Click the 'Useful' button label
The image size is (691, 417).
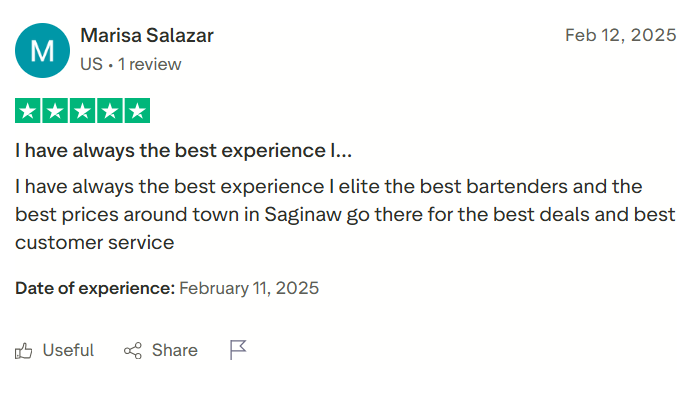coord(68,351)
